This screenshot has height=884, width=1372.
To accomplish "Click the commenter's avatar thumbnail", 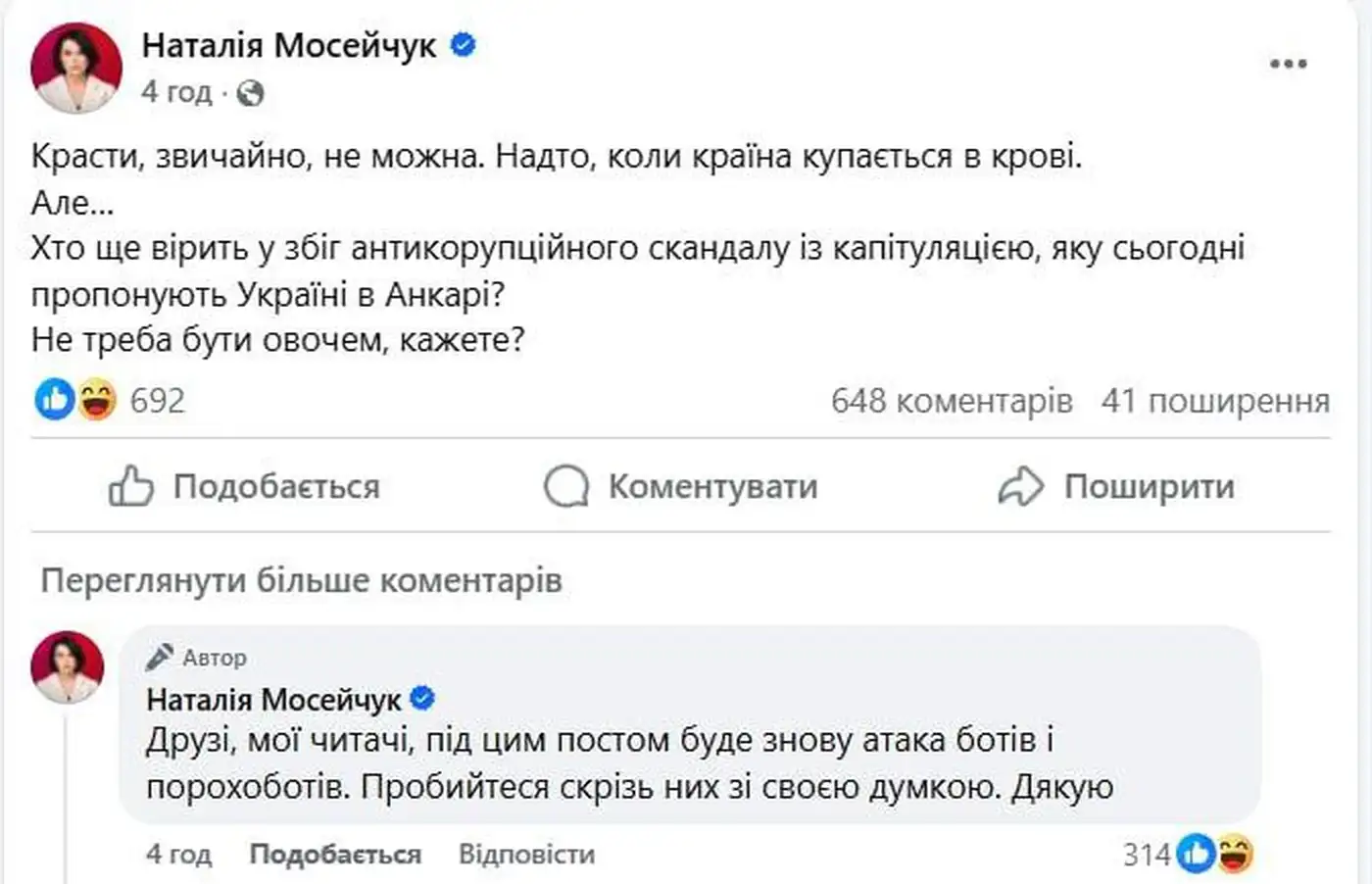I will [68, 666].
